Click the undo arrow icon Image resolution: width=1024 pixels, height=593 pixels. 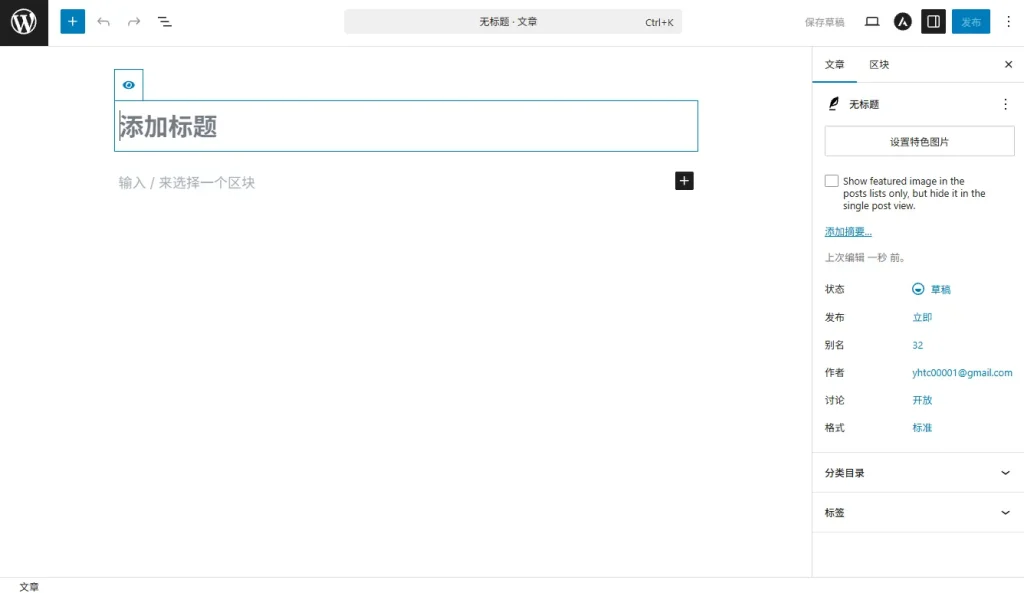[103, 21]
